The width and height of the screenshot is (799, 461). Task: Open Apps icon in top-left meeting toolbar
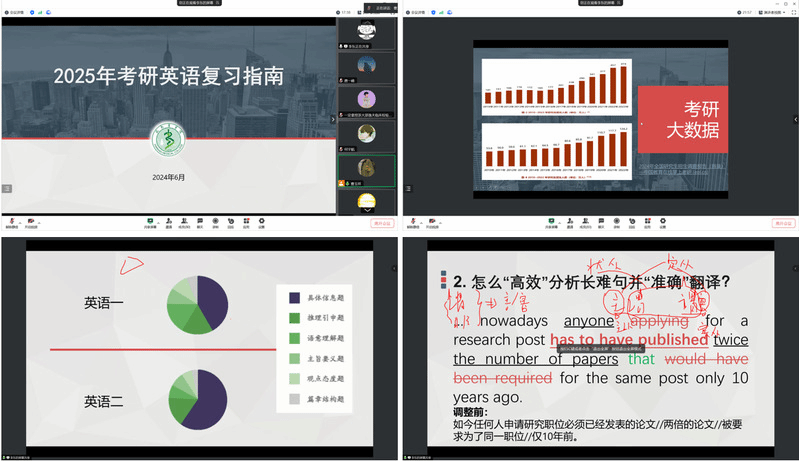coord(246,221)
